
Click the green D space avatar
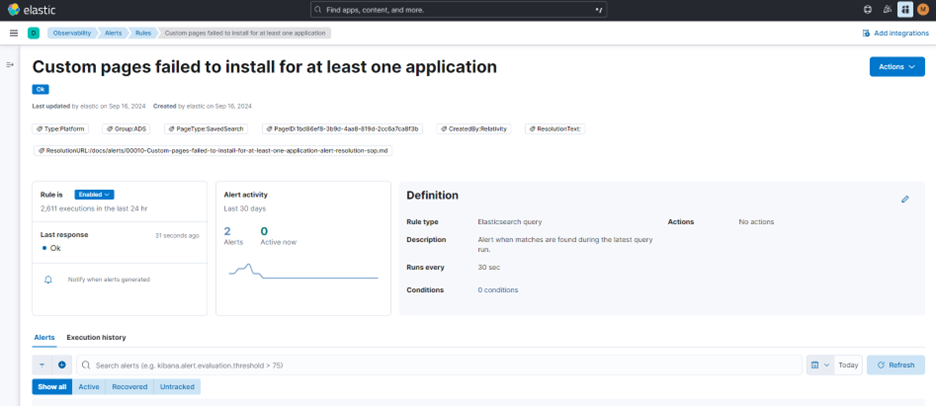[x=33, y=33]
